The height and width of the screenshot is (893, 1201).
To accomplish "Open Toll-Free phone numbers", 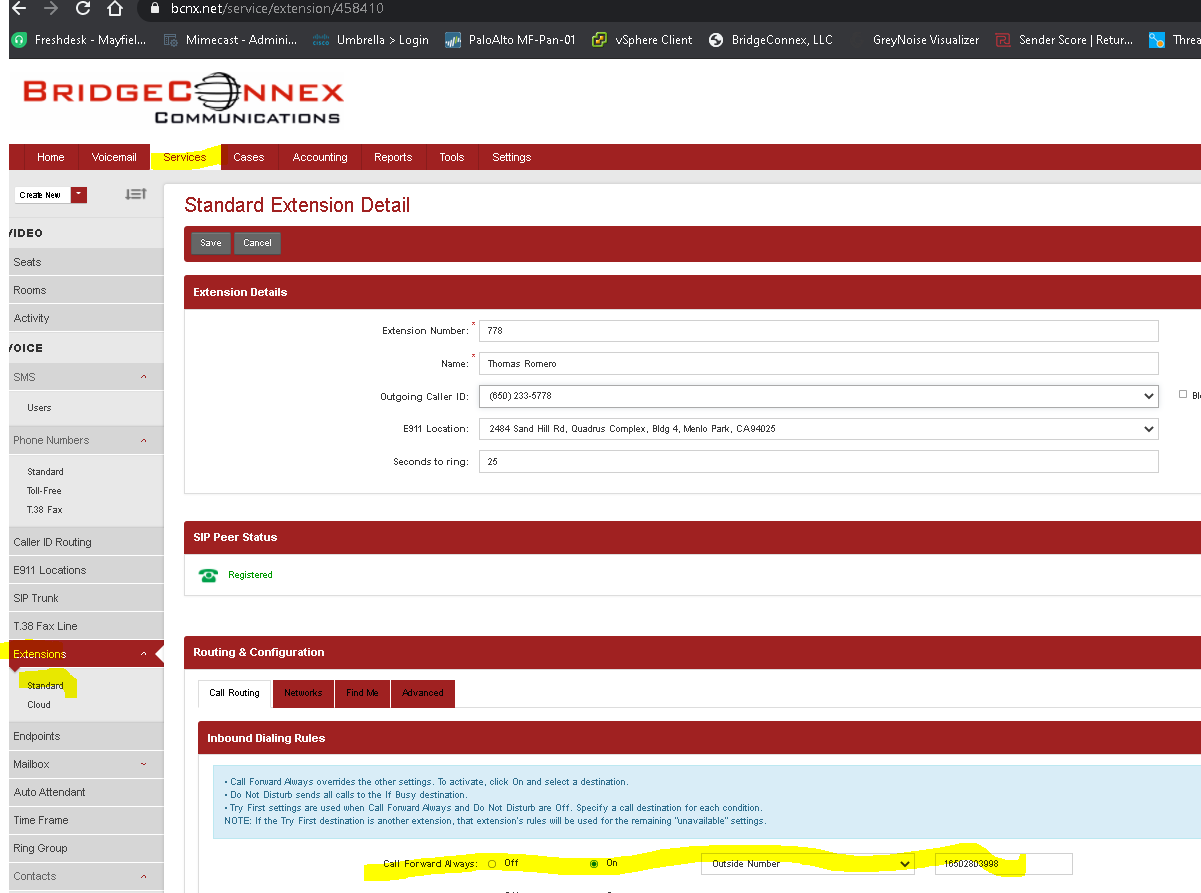I will pyautogui.click(x=44, y=491).
